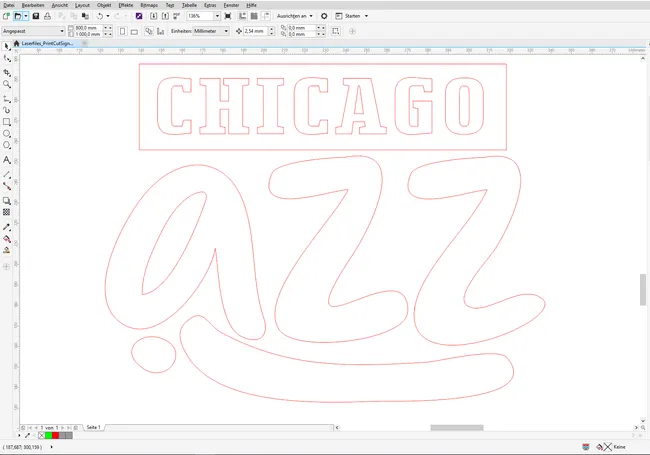Open the zoom level 136% dropdown
Viewport: 650px width, 455px height.
point(217,16)
